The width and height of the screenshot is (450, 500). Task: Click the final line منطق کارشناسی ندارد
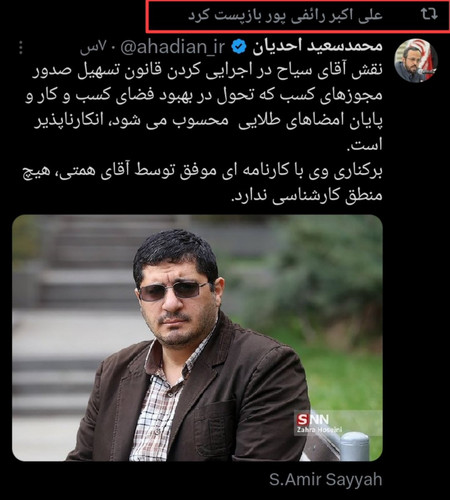tap(307, 196)
